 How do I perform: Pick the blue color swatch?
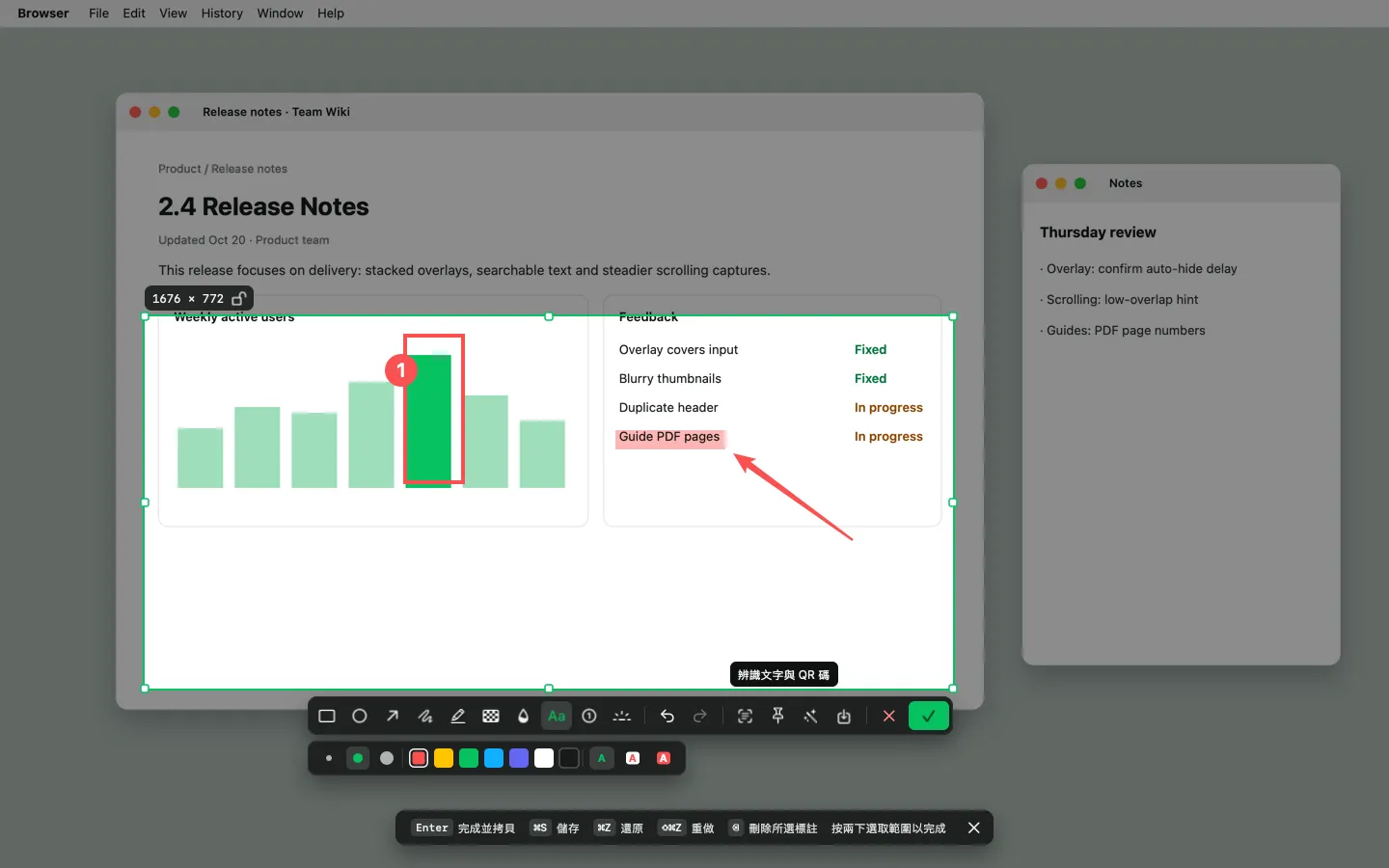494,759
